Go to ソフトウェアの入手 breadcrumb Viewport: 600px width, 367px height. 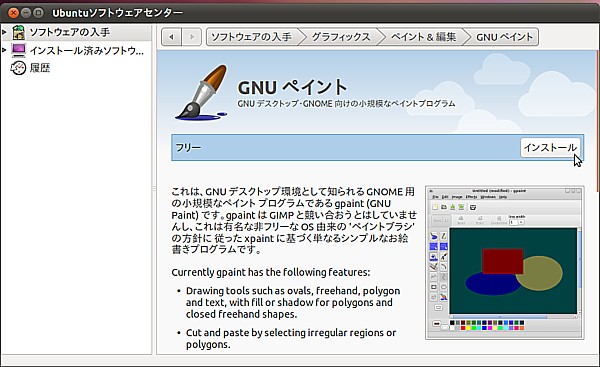251,37
